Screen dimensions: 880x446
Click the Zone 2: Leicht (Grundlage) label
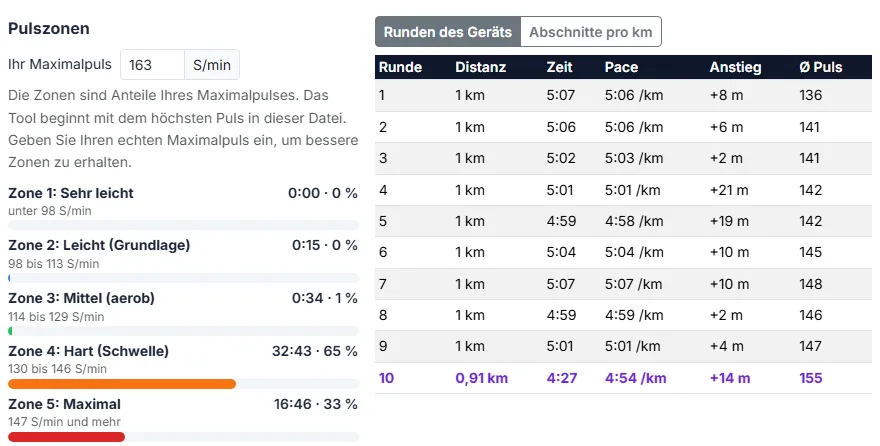99,245
